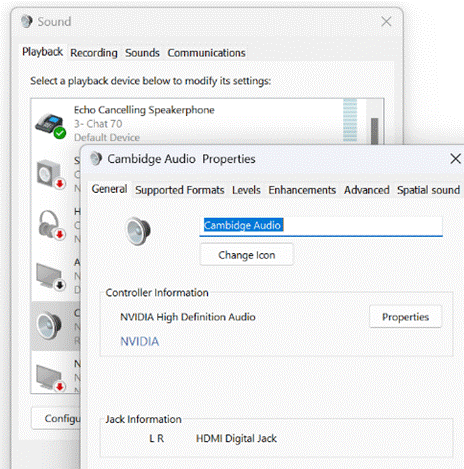Close the Cambidge Audio Properties dialog

click(x=455, y=159)
